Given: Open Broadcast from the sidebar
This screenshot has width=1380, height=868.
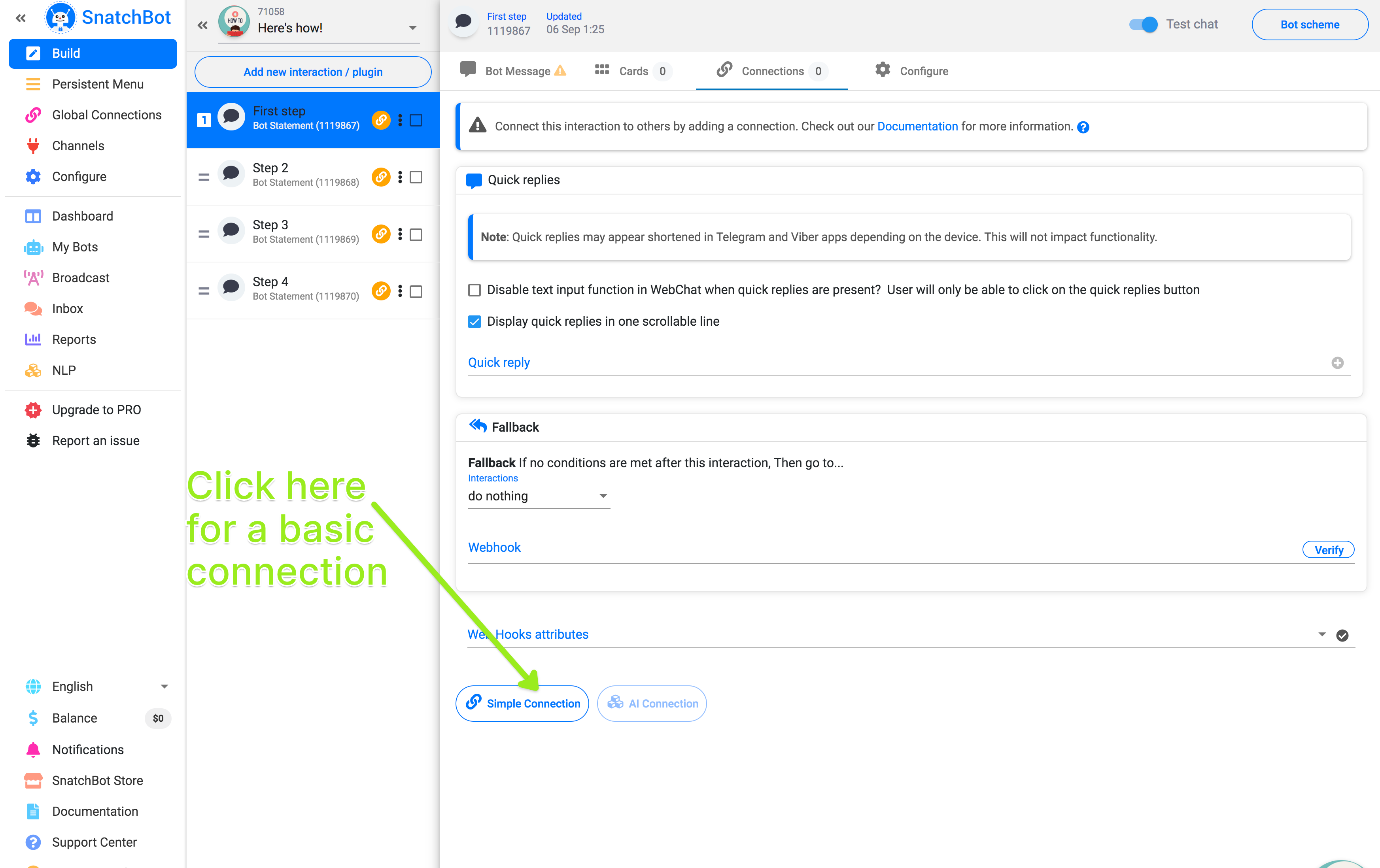Looking at the screenshot, I should 80,278.
